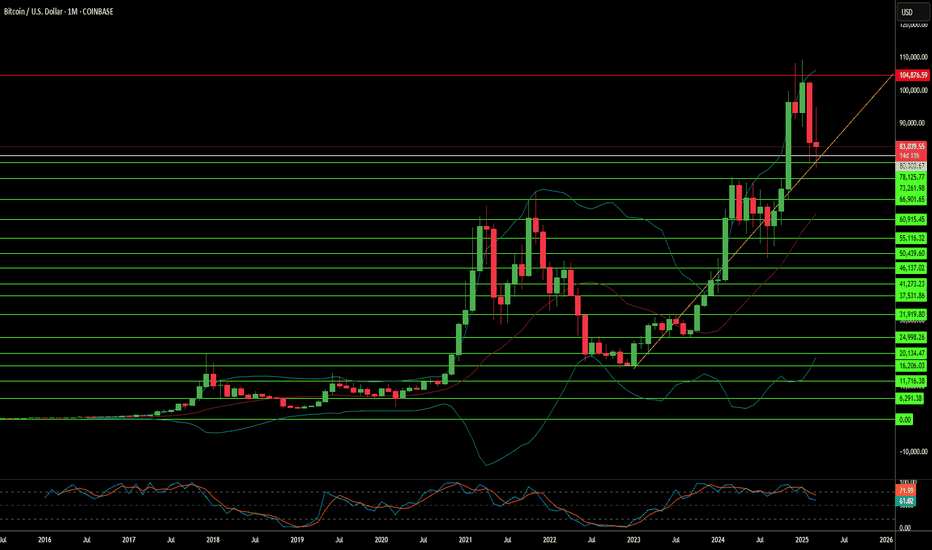Screen dimensions: 932x550
Task: Click the 2018 label on time axis
Action: 213,540
